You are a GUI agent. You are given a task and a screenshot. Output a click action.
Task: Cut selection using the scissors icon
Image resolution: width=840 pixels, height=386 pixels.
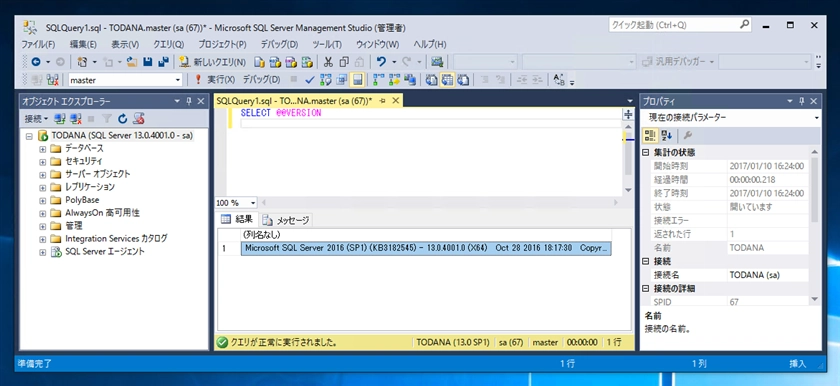(328, 62)
